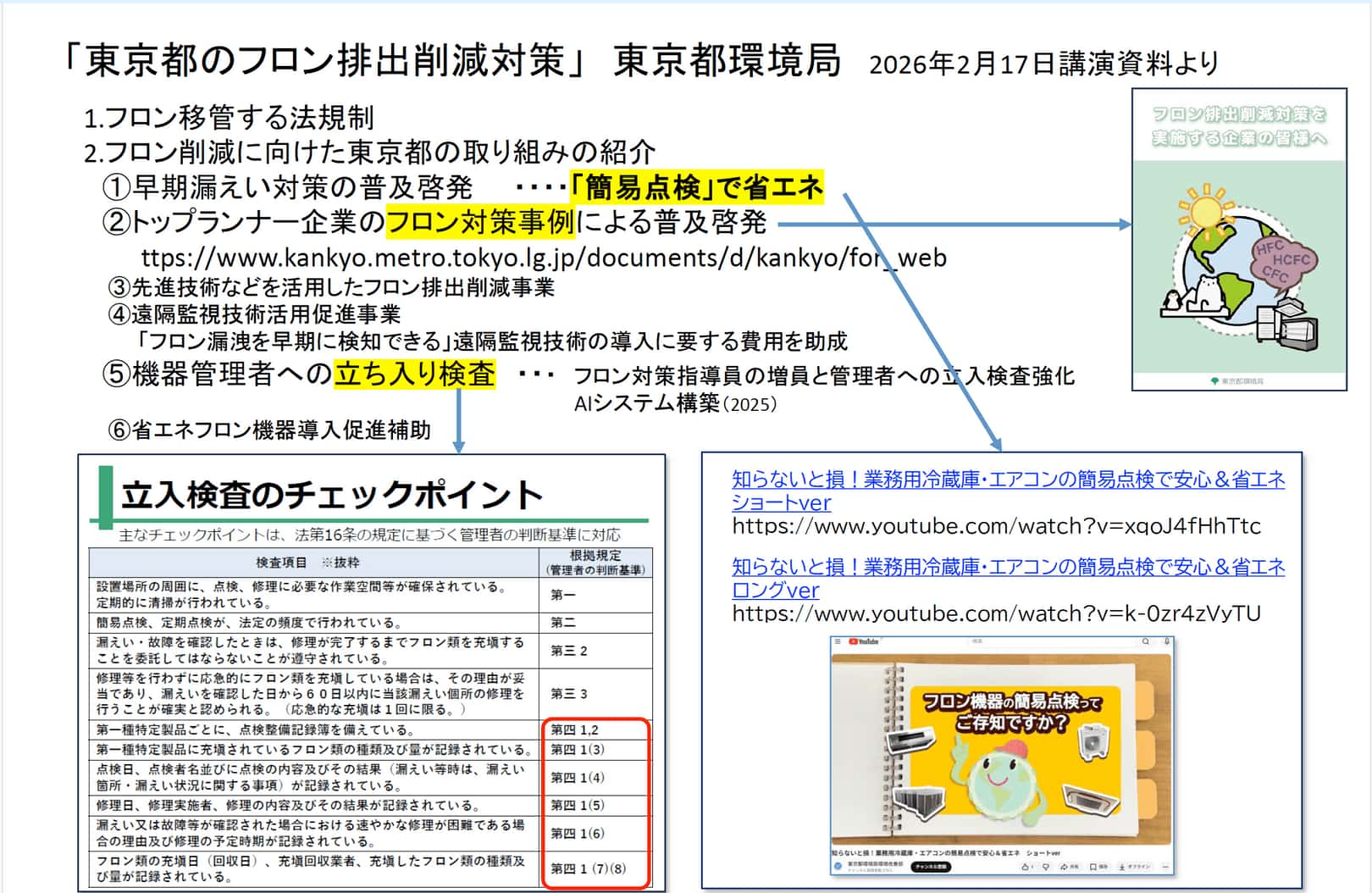Open the YouTube hamburger menu icon
Viewport: 1372px width, 893px height.
[838, 642]
